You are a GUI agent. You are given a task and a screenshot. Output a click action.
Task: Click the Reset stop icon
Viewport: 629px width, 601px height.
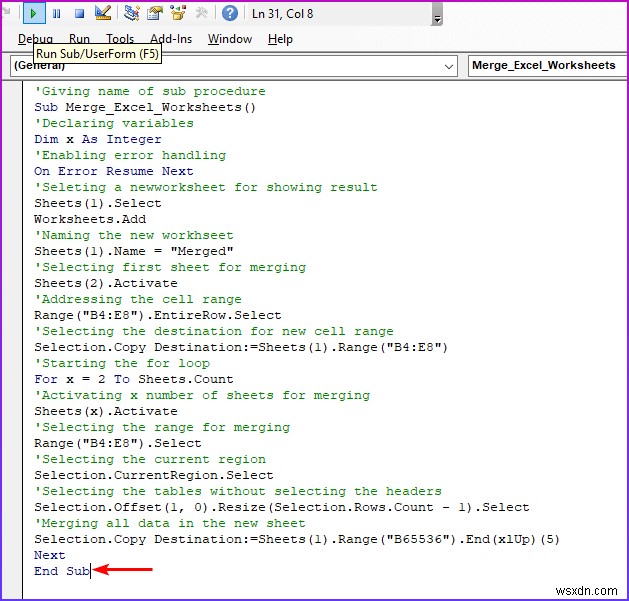click(79, 14)
